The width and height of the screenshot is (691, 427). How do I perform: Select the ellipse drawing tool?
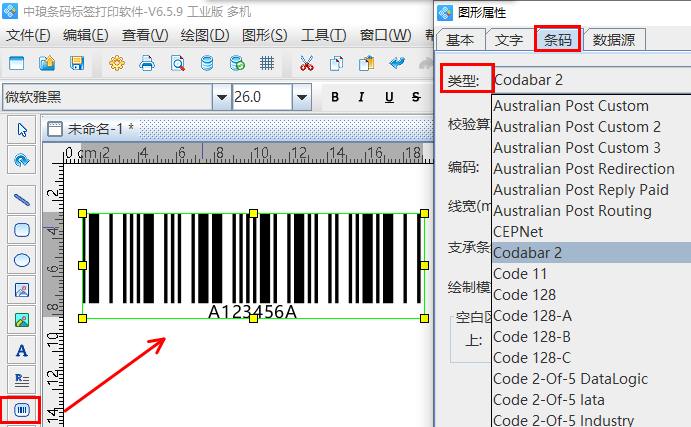[x=22, y=260]
